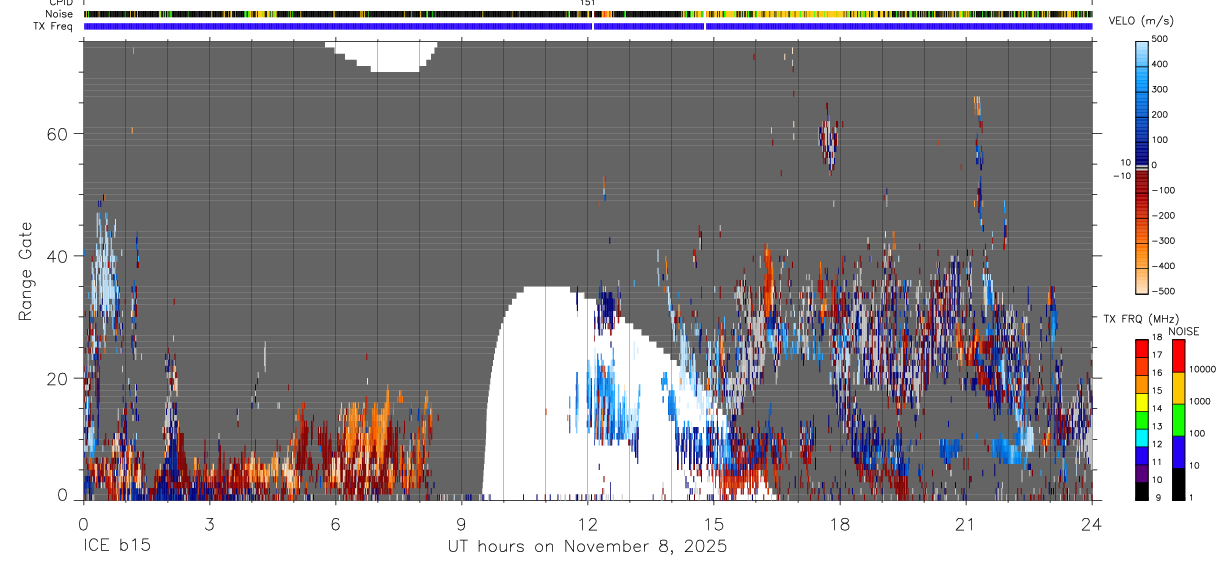This screenshot has width=1228, height=567.
Task: Click velocity scale label '-100'
Action: click(x=1164, y=190)
